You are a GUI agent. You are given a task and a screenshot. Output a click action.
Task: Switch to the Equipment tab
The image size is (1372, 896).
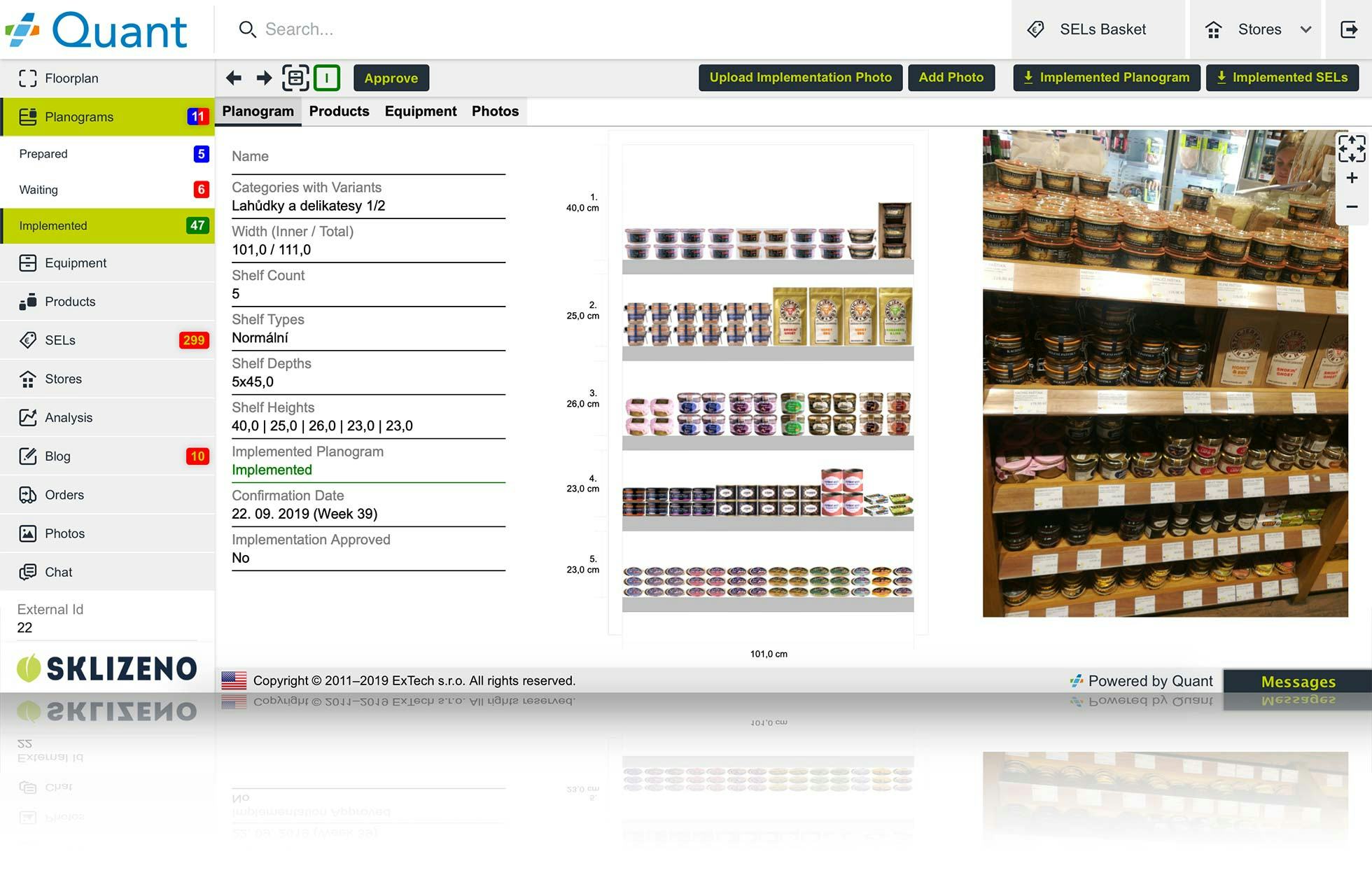coord(420,111)
